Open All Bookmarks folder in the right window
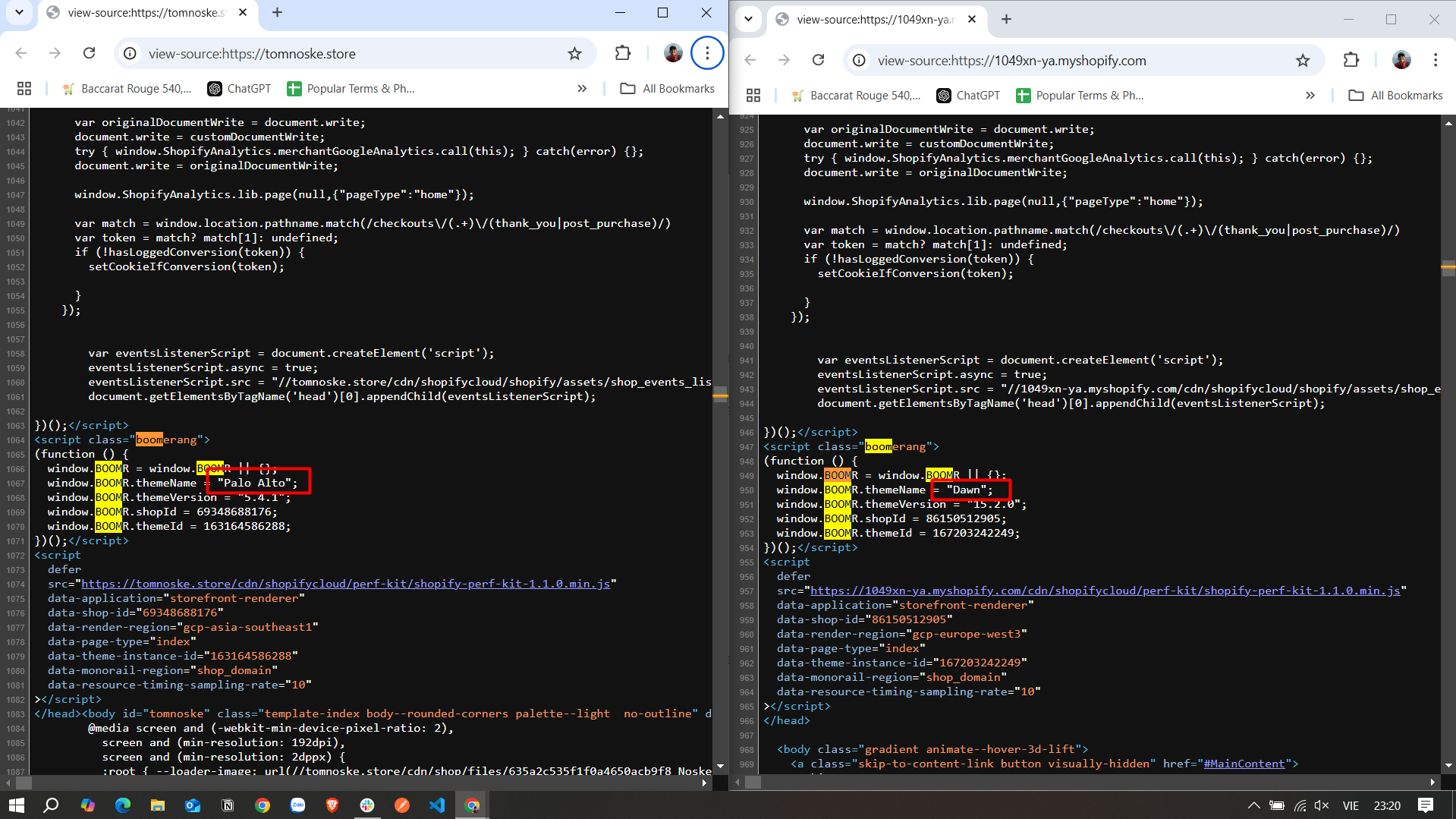The width and height of the screenshot is (1456, 819). tap(1396, 96)
